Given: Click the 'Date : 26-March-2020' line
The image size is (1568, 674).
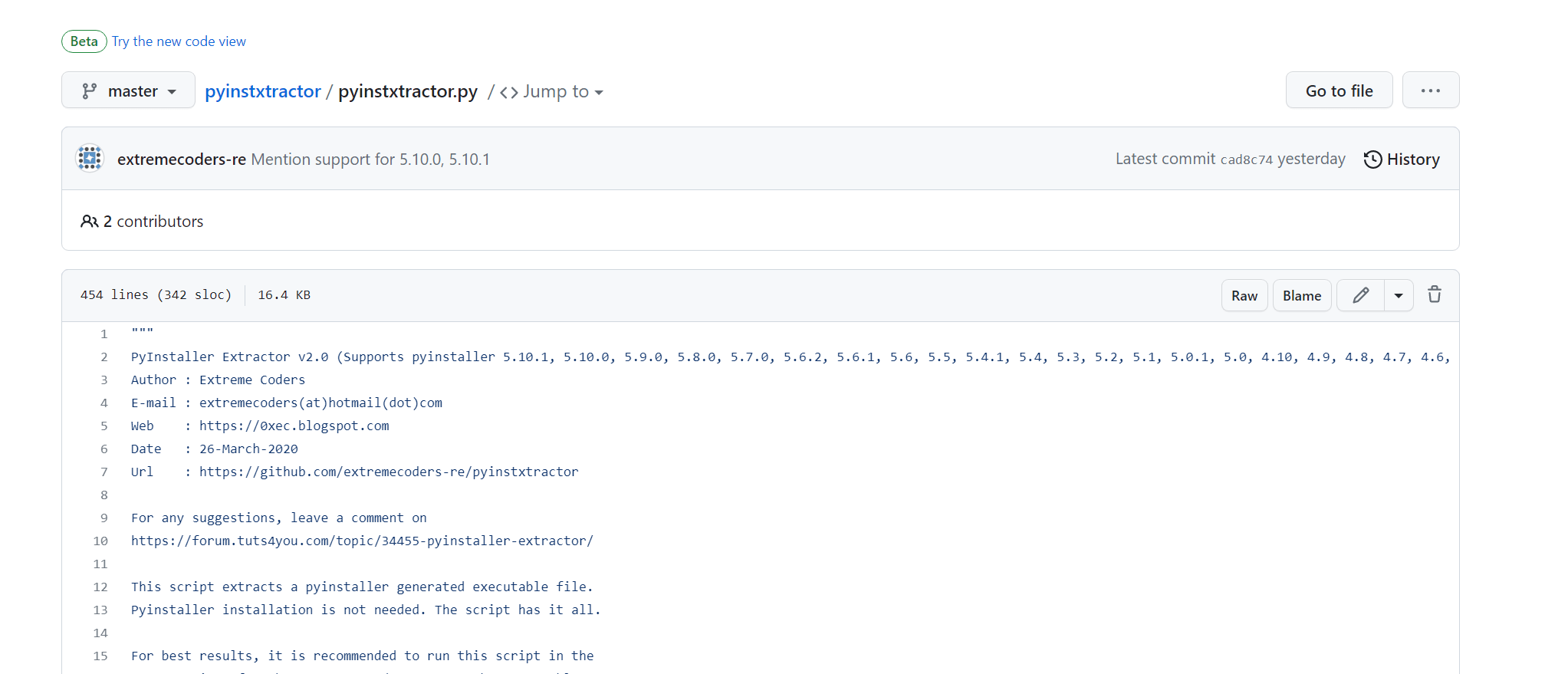Looking at the screenshot, I should coord(215,449).
